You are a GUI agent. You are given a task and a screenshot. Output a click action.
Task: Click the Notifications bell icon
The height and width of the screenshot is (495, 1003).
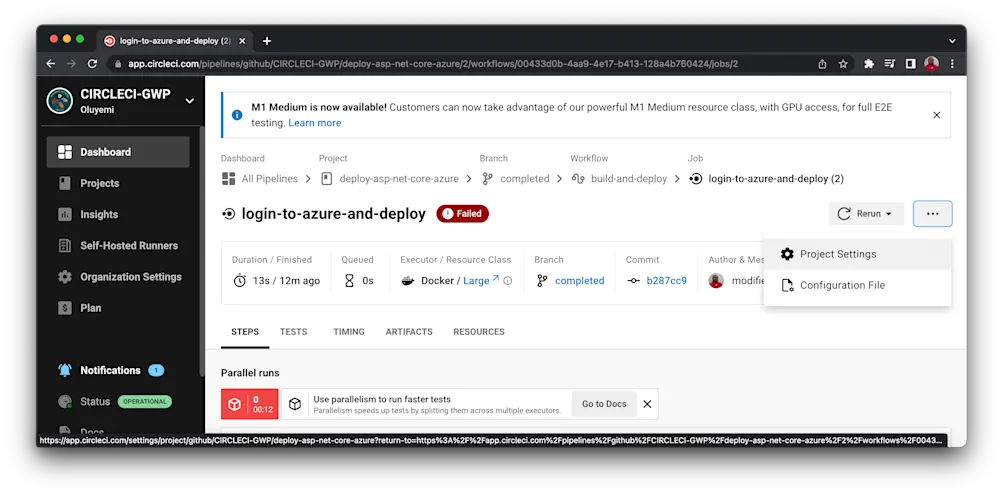(x=65, y=370)
